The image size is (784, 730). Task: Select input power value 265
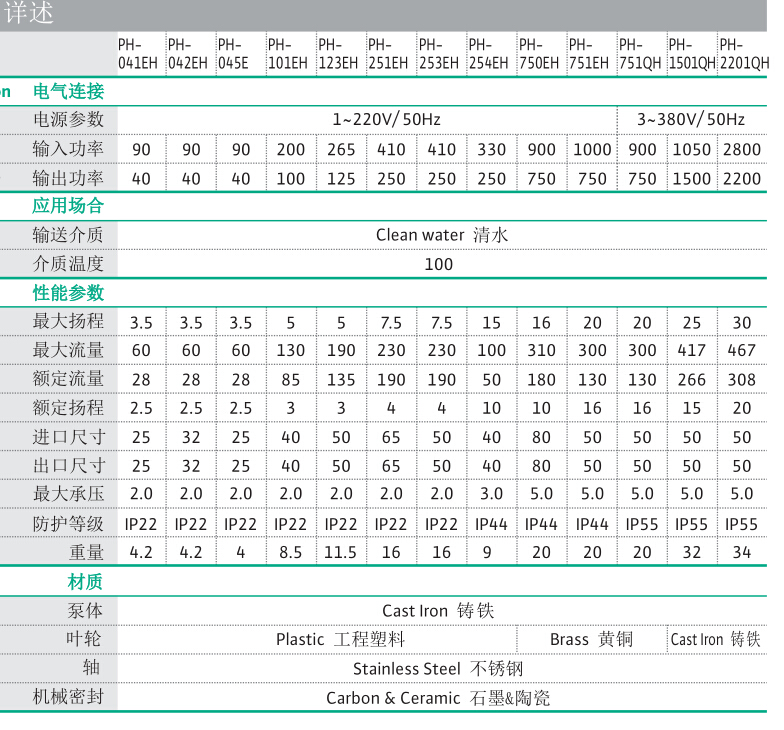coord(341,150)
